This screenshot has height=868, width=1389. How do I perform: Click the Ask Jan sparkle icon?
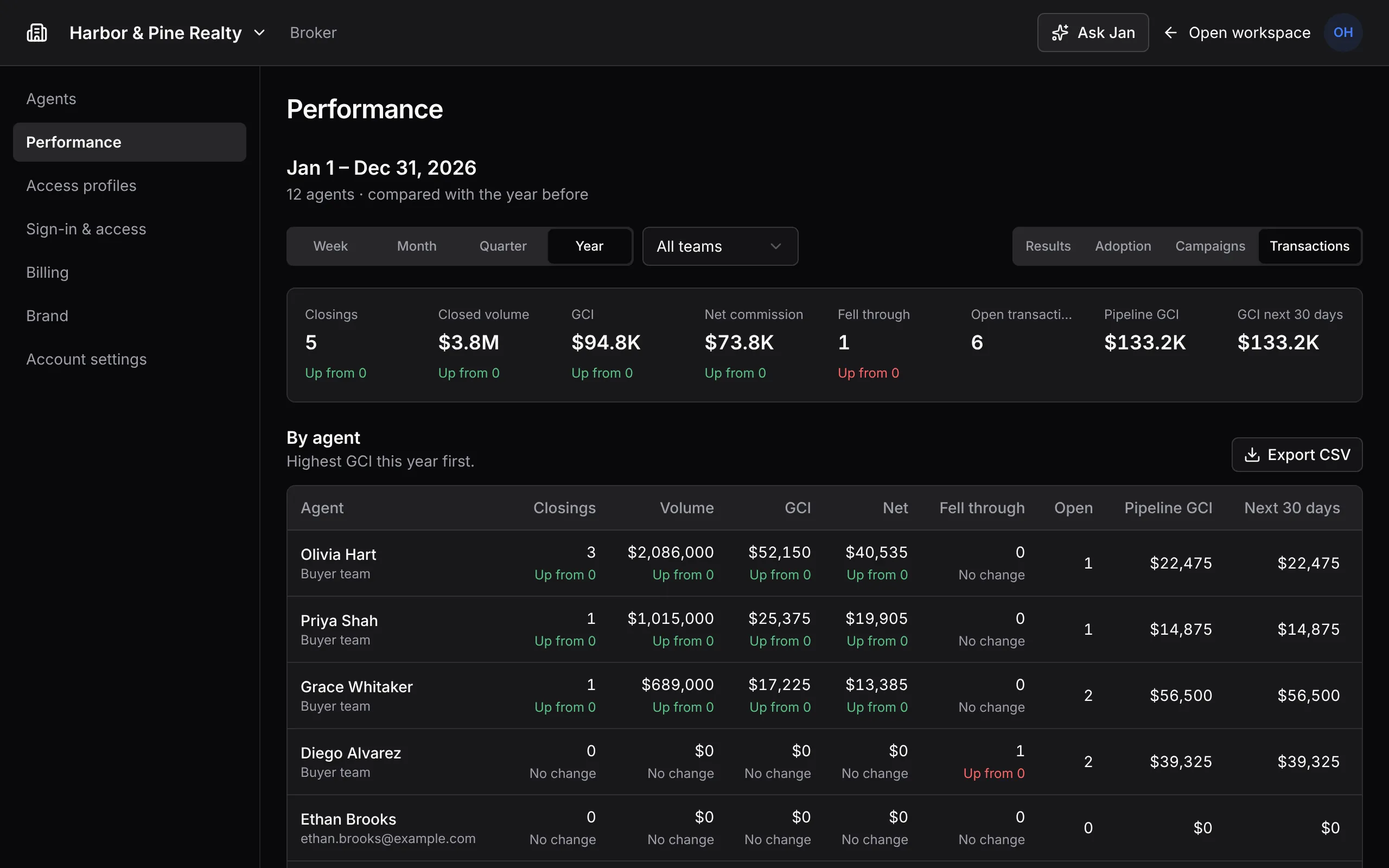click(1060, 33)
